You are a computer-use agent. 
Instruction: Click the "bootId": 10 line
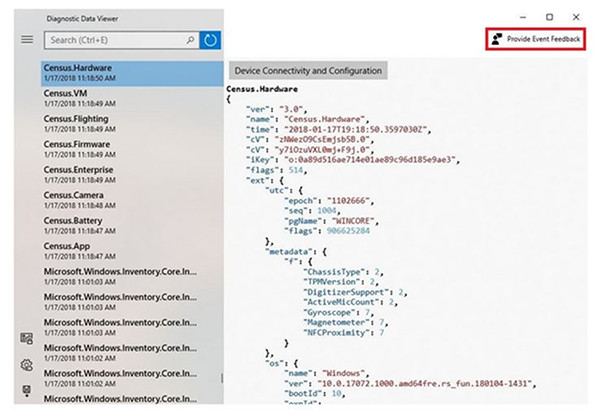pos(315,393)
